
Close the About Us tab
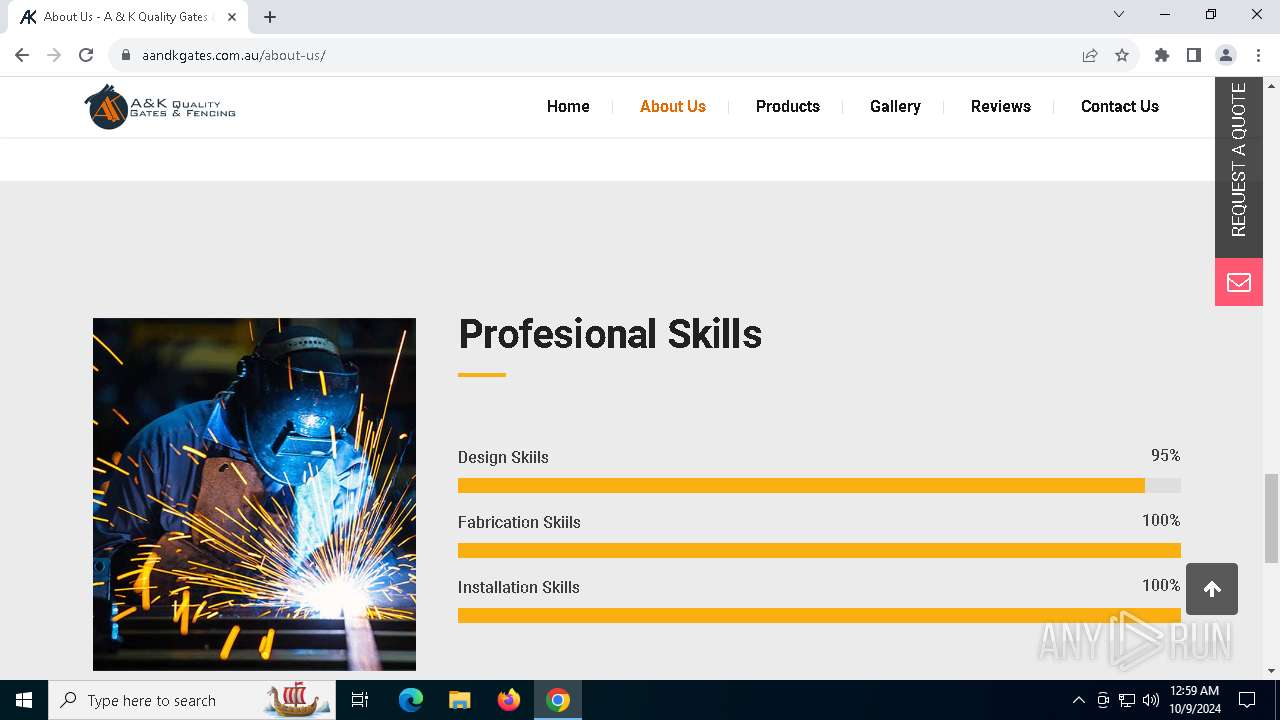(232, 17)
